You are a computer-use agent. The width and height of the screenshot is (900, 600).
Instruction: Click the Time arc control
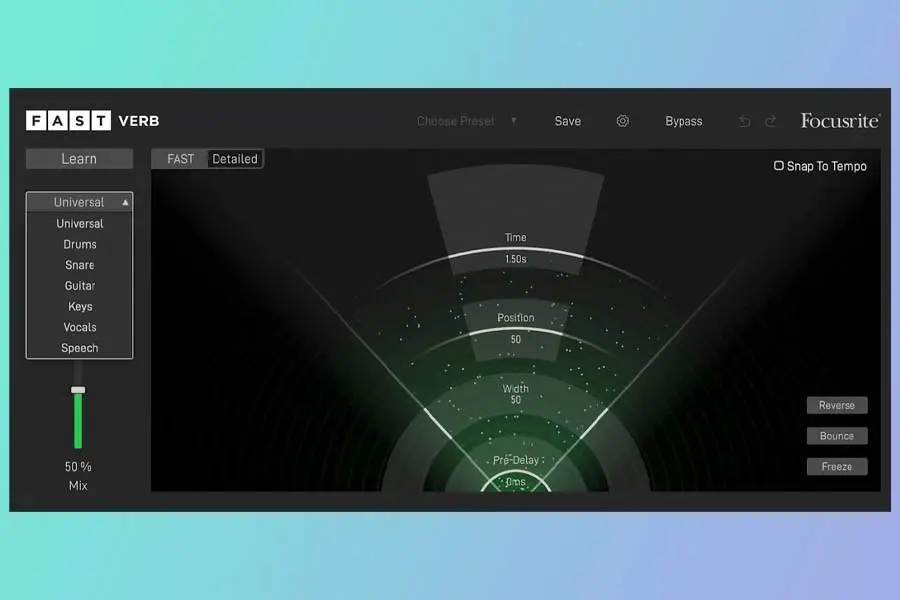point(515,250)
